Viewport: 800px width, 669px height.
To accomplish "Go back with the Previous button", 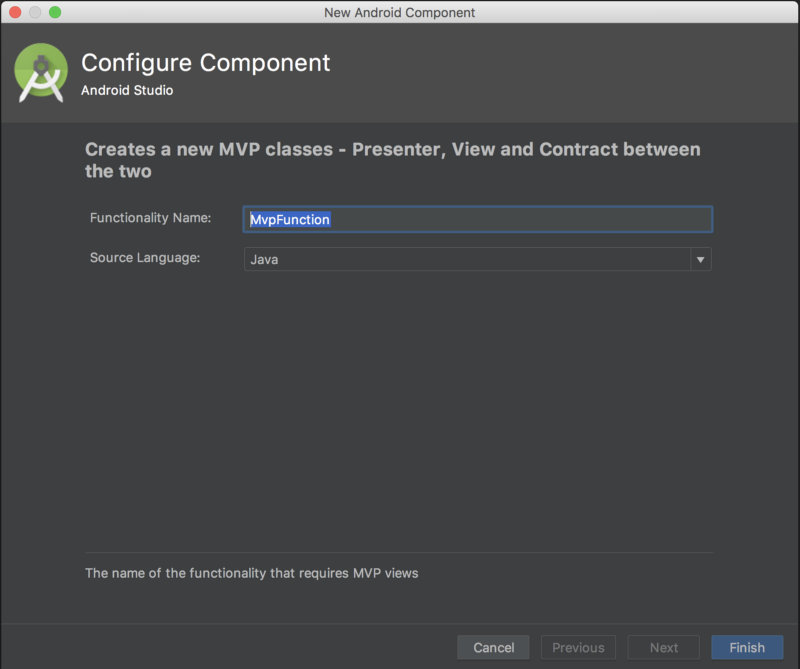I will click(x=578, y=647).
